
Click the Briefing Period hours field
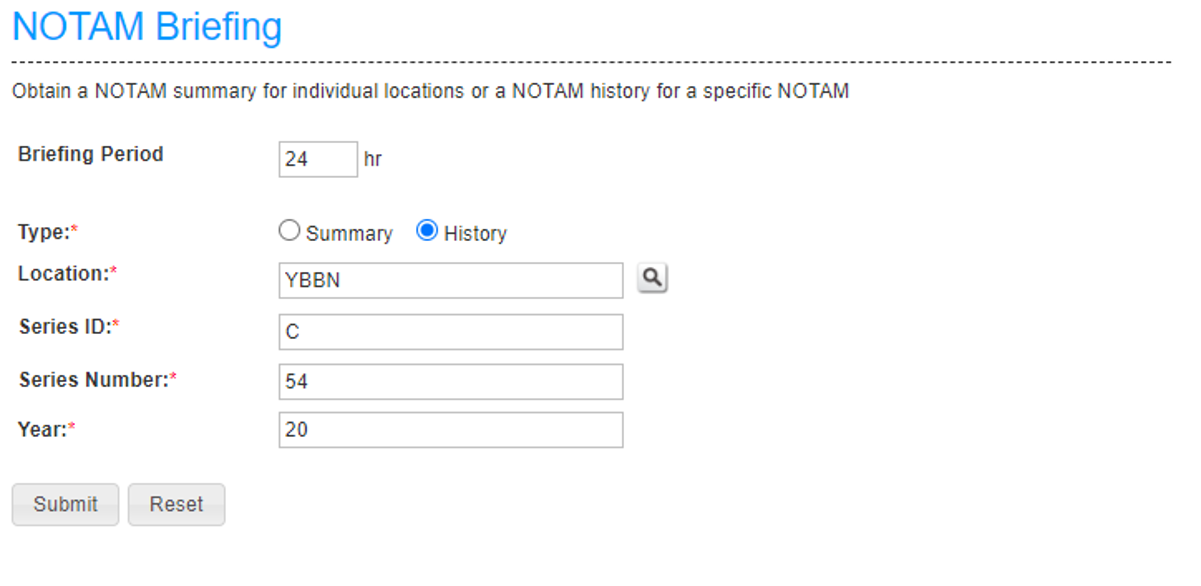(318, 159)
